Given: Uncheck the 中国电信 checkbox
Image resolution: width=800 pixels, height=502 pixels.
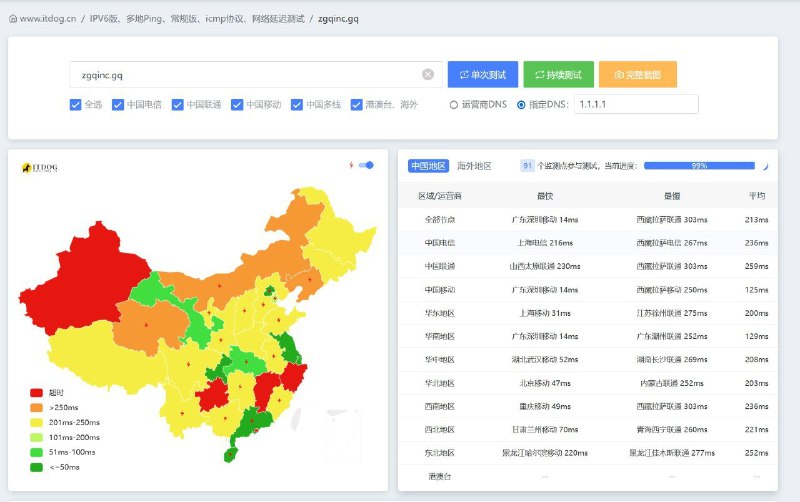Looking at the screenshot, I should [118, 104].
